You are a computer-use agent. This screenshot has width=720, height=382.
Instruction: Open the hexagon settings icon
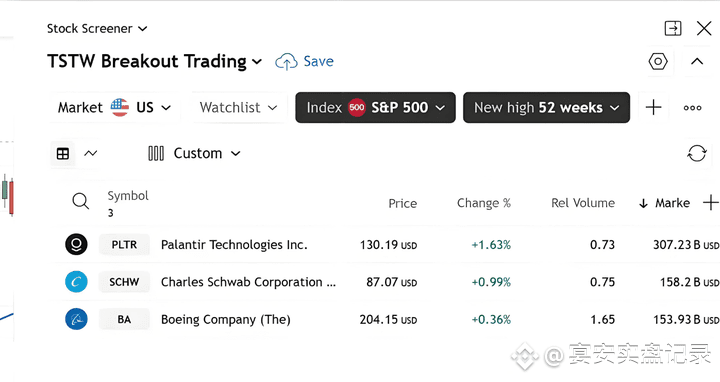[x=658, y=61]
